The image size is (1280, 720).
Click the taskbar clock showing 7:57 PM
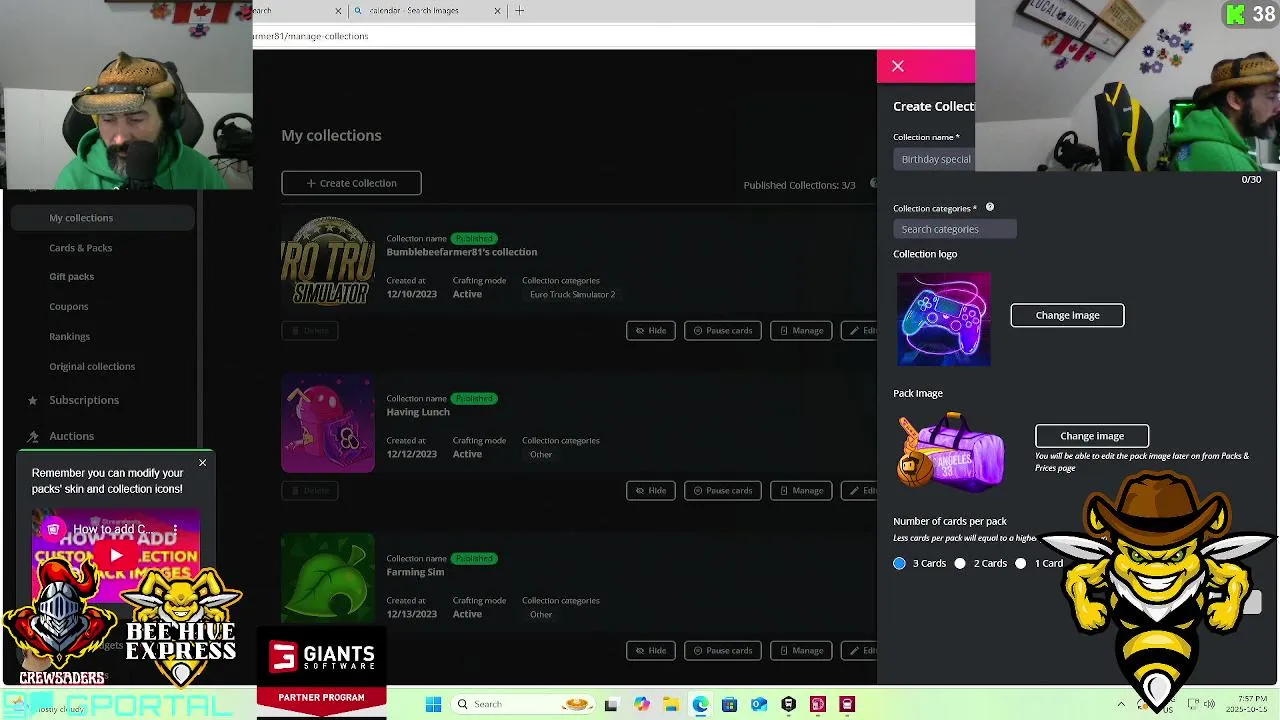pos(1247,704)
